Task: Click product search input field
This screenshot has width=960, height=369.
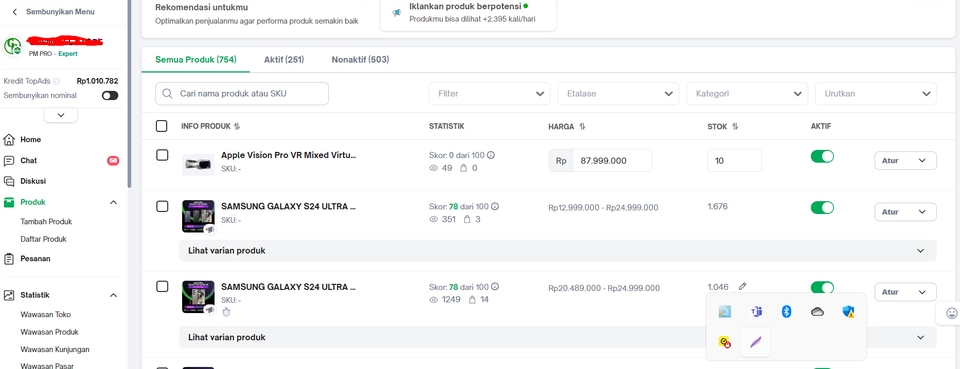Action: click(x=242, y=94)
